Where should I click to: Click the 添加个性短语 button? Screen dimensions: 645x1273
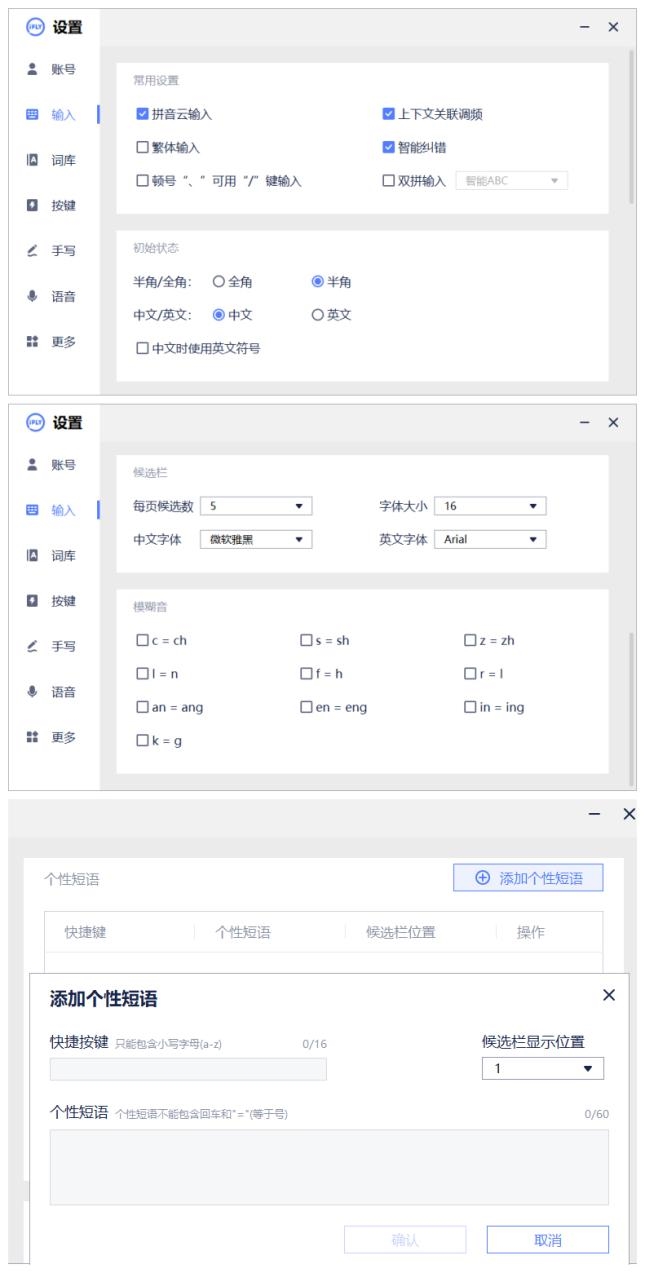tap(528, 878)
